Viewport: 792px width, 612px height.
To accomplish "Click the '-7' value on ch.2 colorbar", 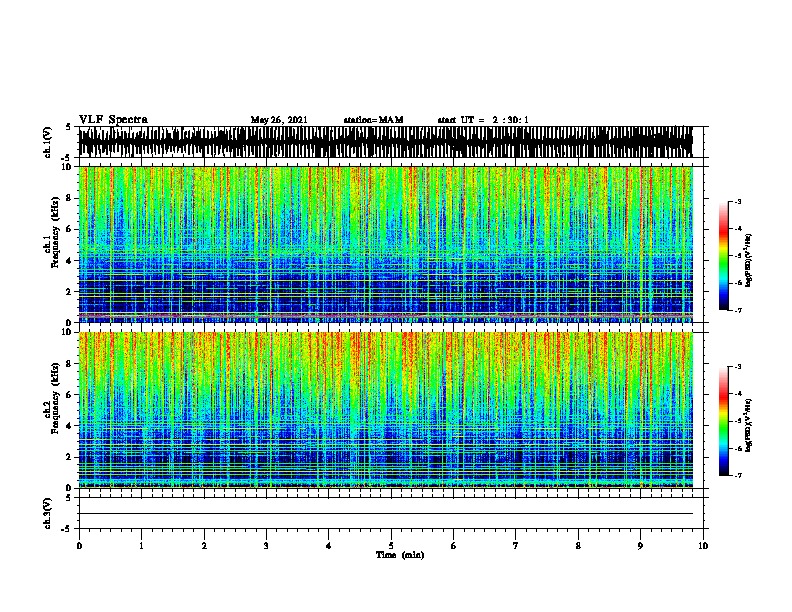I will coord(738,475).
